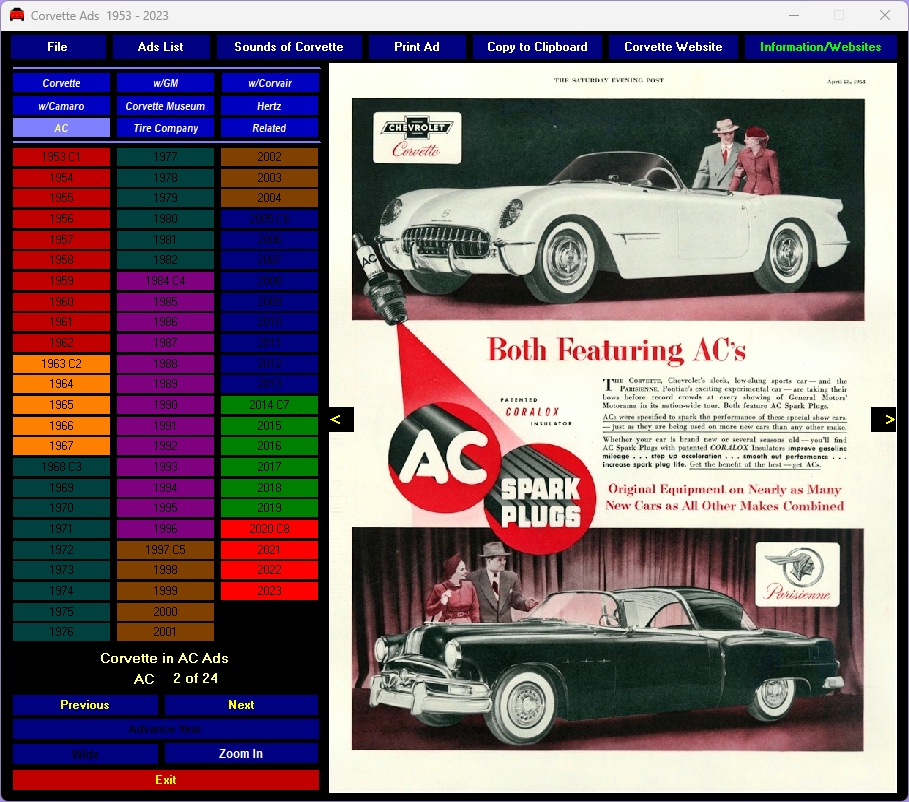The image size is (909, 802).
Task: Choose year 2013
Action: tap(270, 384)
